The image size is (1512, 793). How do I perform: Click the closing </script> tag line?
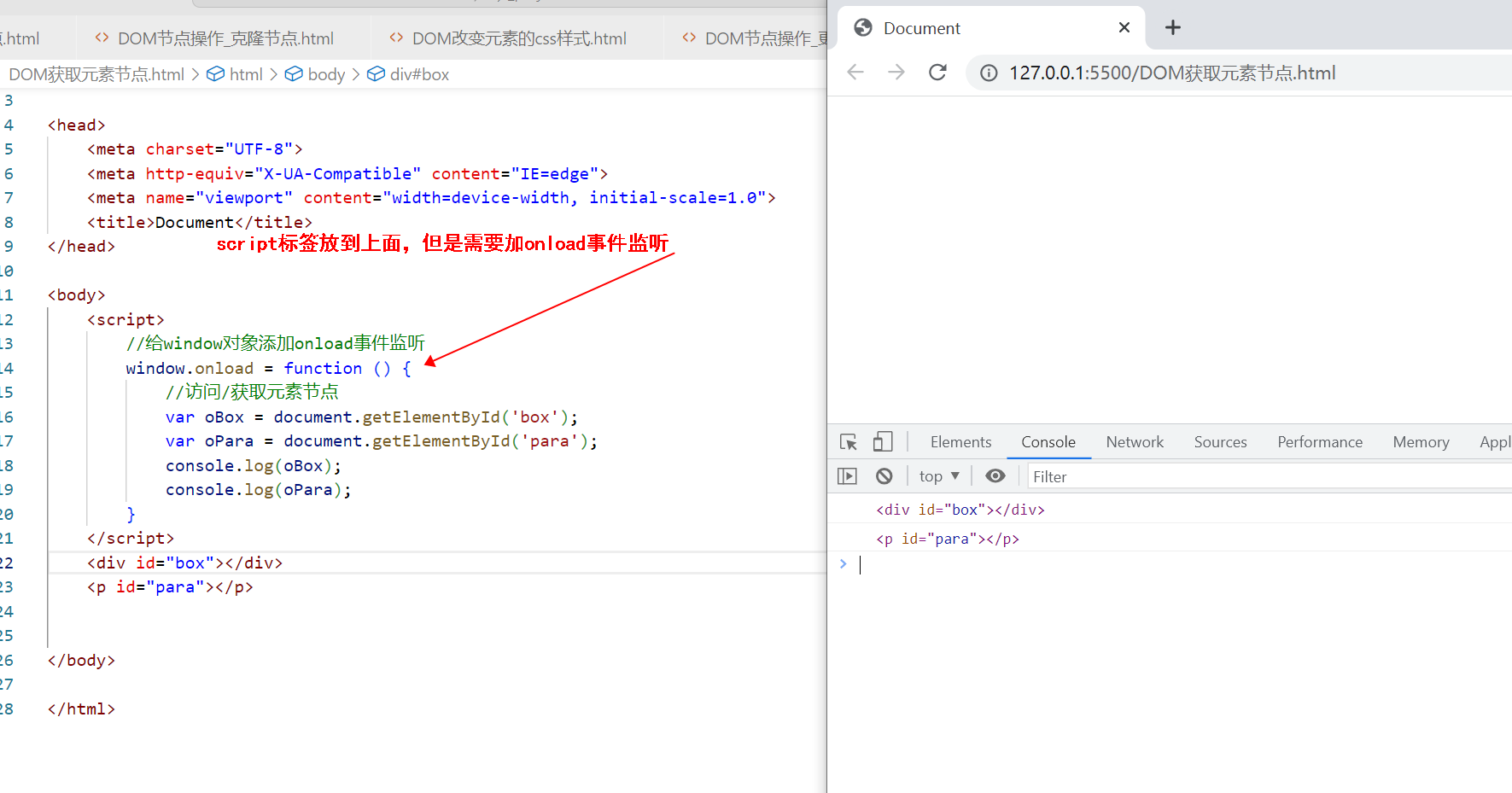point(130,538)
